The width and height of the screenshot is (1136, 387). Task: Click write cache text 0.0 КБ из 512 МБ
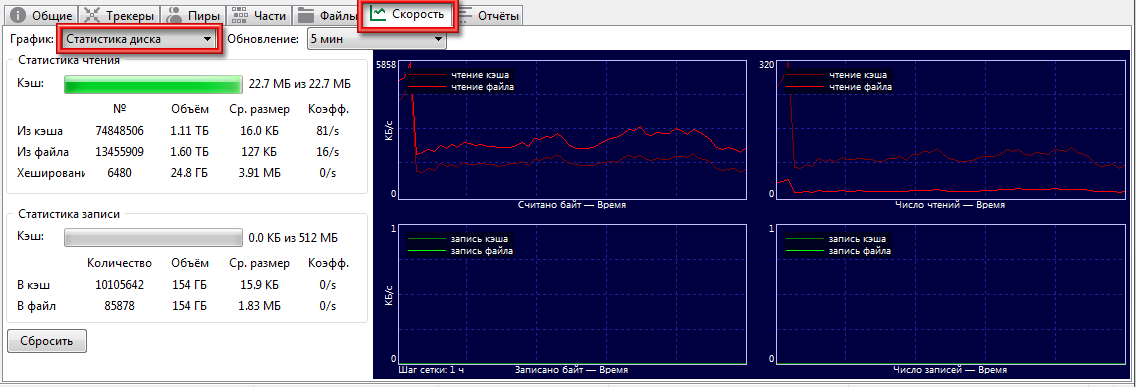pos(293,237)
